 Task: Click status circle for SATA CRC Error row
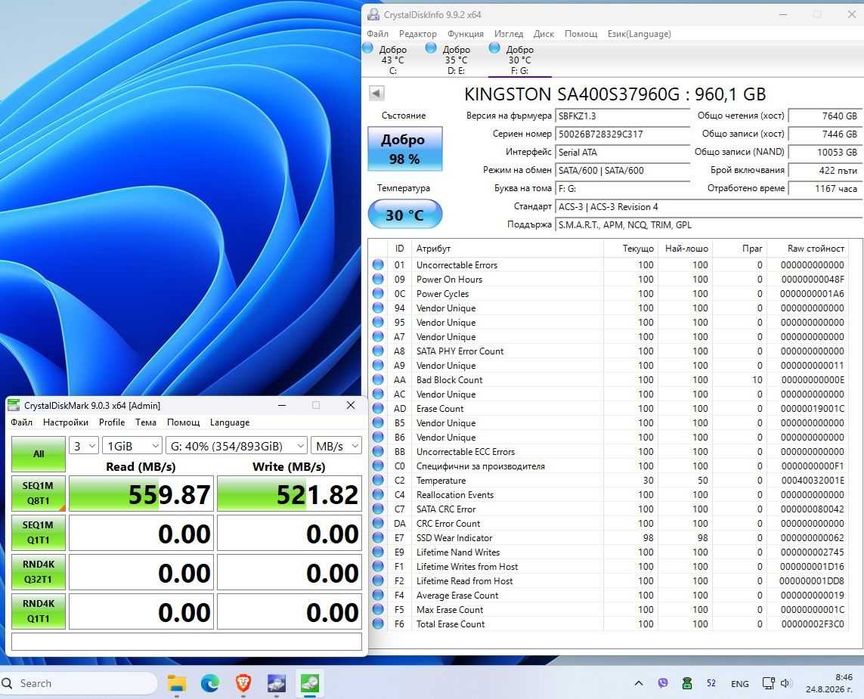click(378, 509)
